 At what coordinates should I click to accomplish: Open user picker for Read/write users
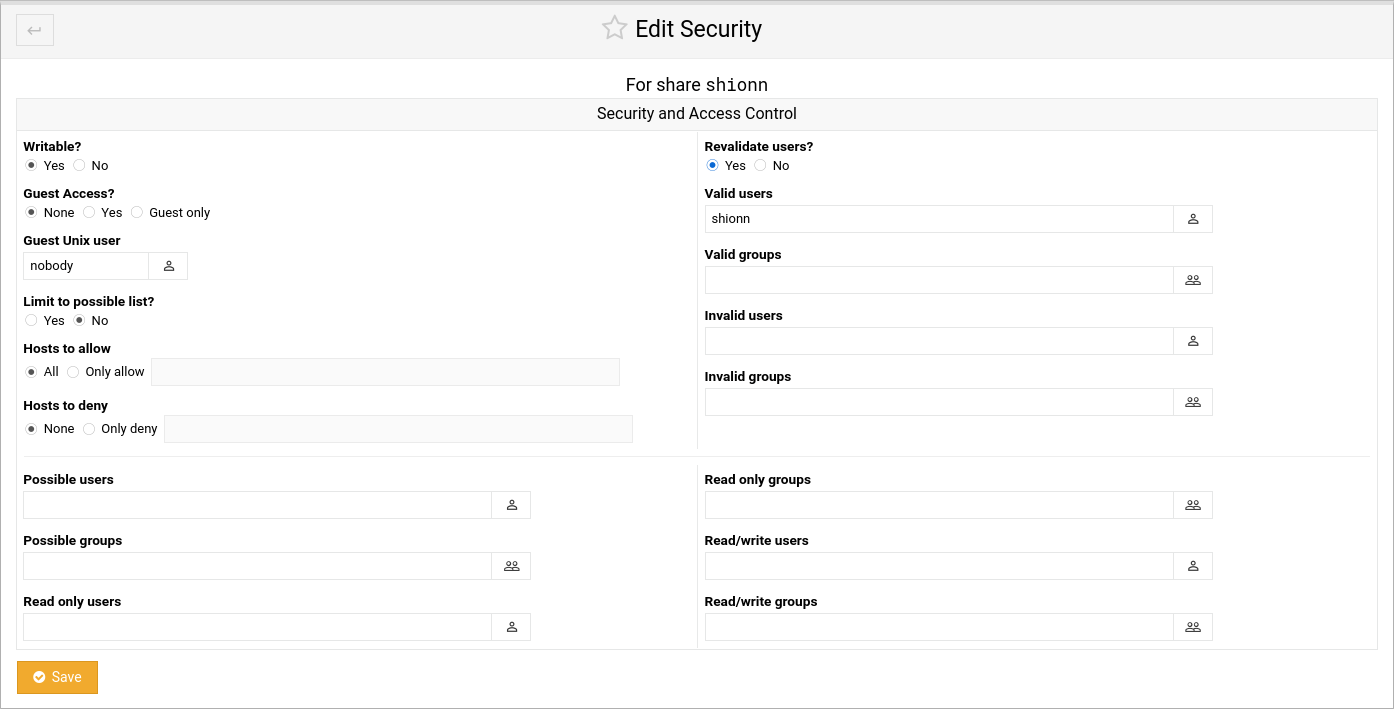[x=1193, y=566]
